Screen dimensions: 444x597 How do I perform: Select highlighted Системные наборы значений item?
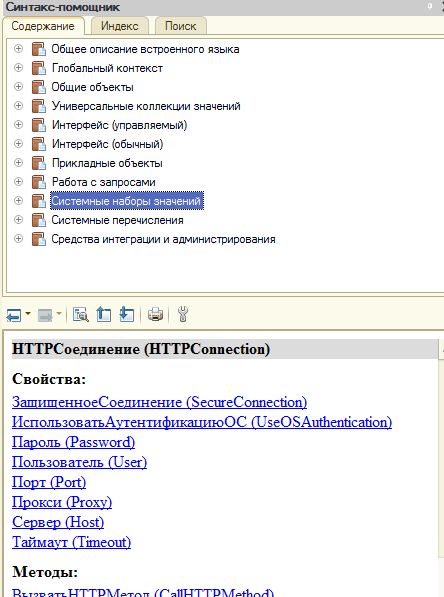127,201
